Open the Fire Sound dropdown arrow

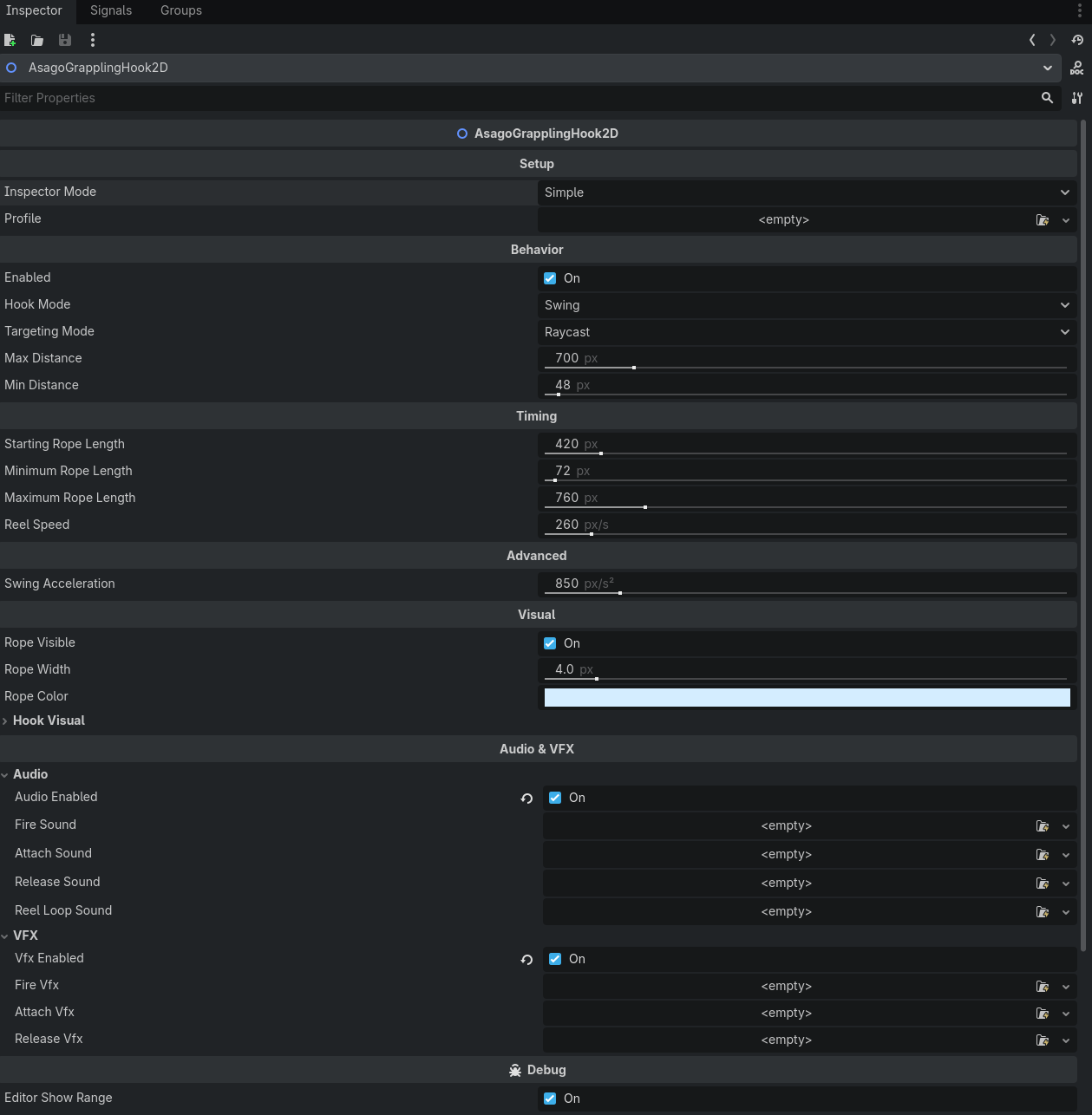click(1066, 826)
